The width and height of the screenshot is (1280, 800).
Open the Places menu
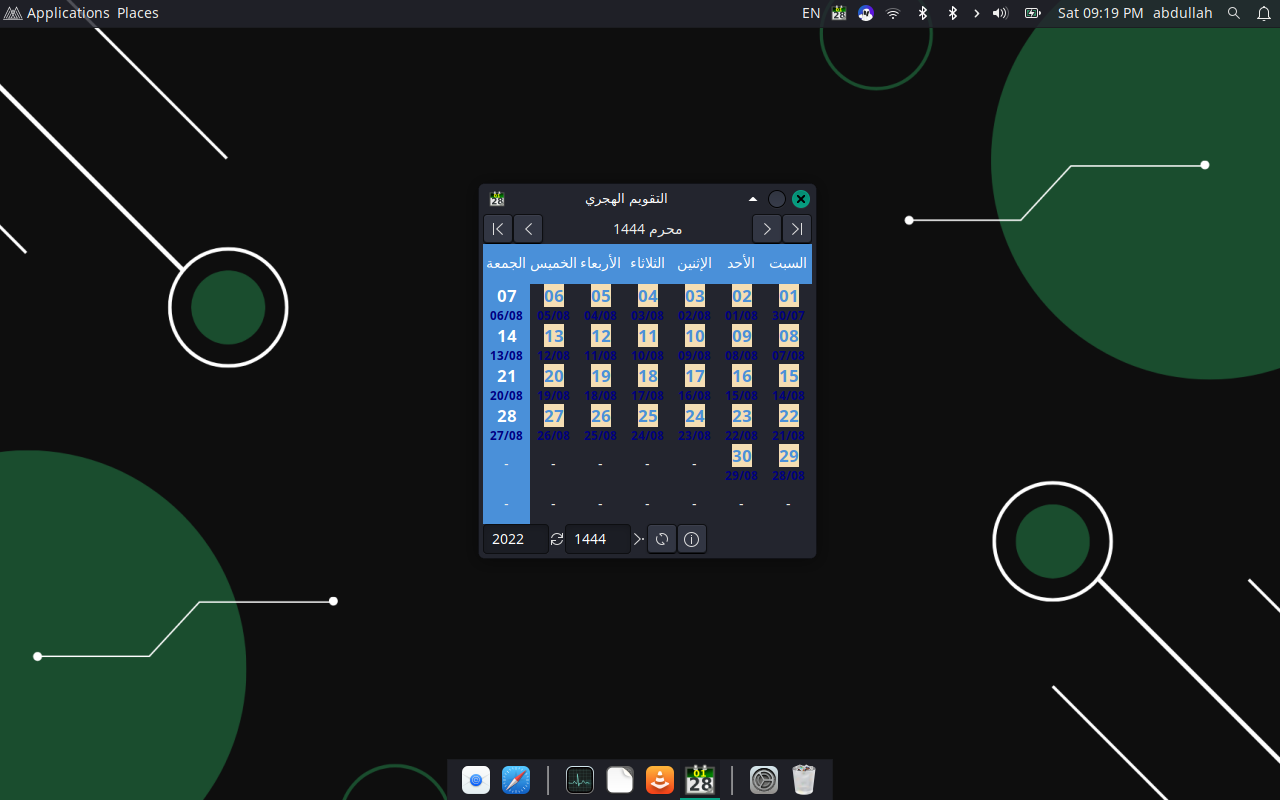coord(138,13)
